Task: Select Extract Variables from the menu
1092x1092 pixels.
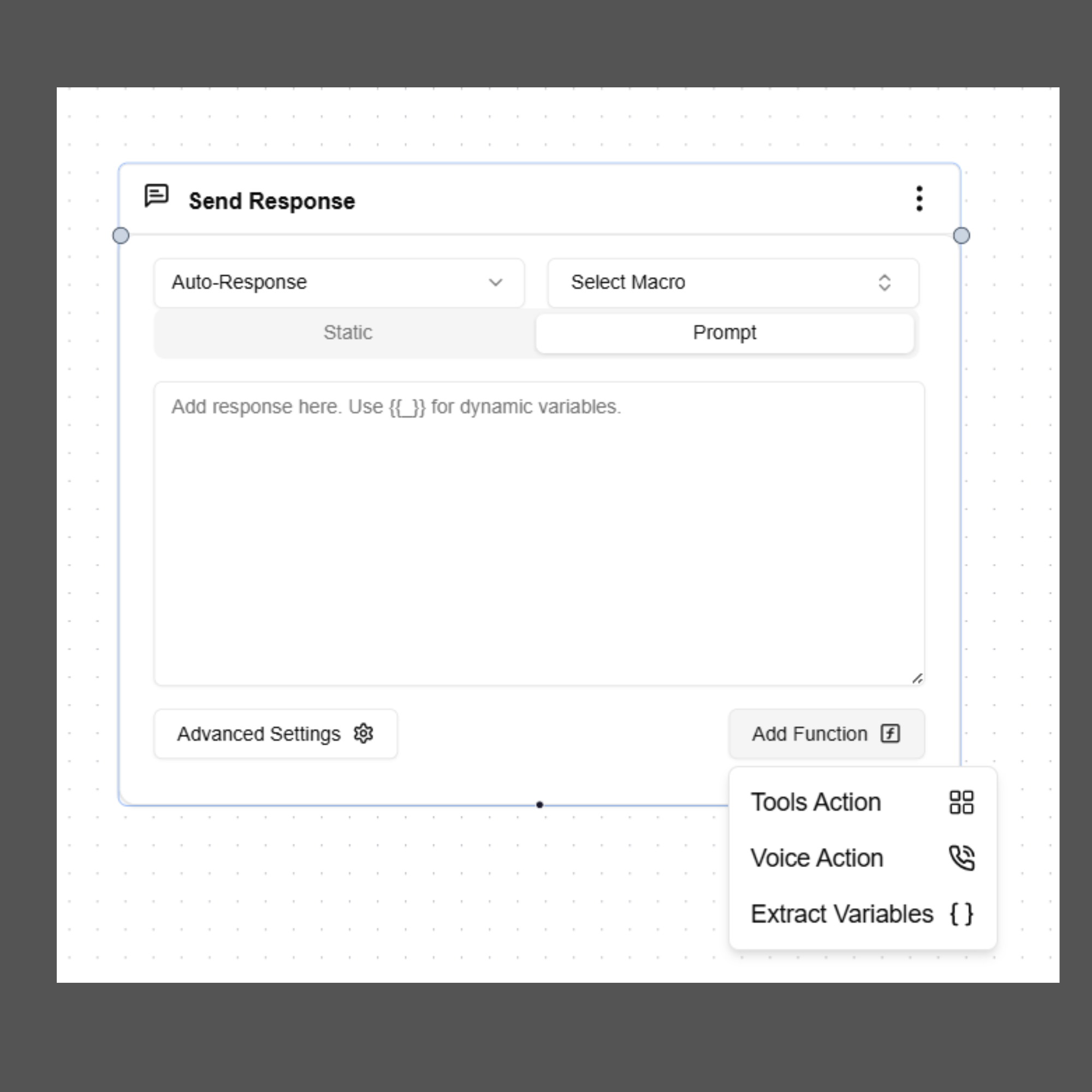Action: (841, 913)
